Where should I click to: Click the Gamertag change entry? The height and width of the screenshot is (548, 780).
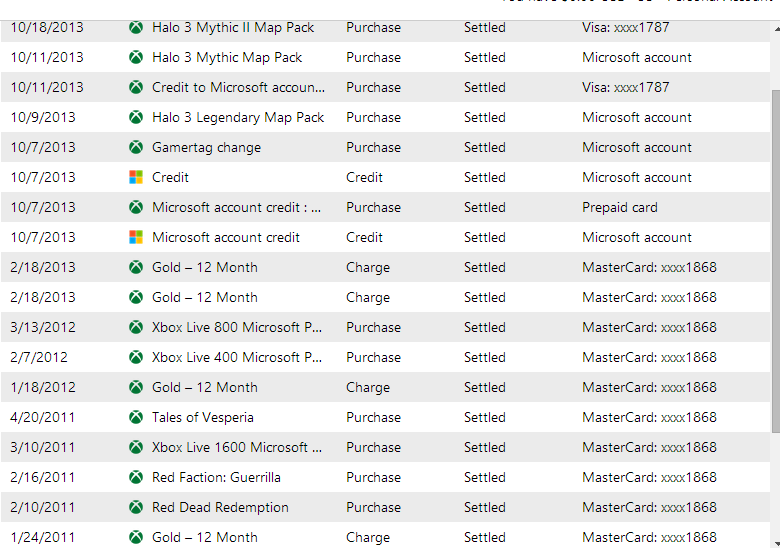click(206, 147)
